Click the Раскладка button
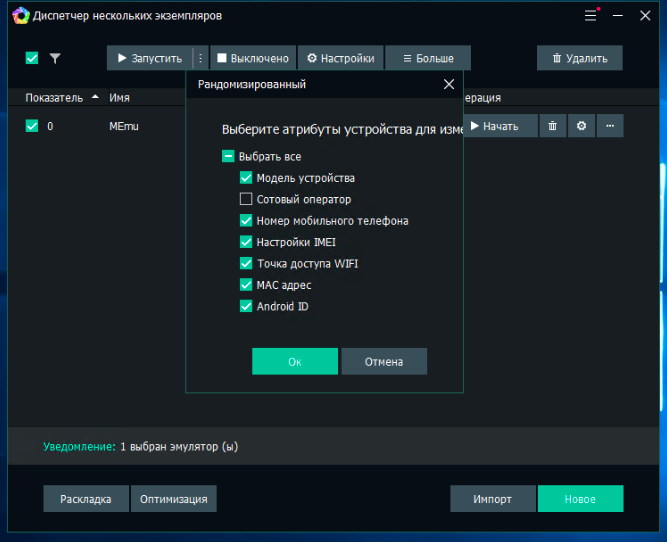The height and width of the screenshot is (542, 667). pyautogui.click(x=86, y=499)
